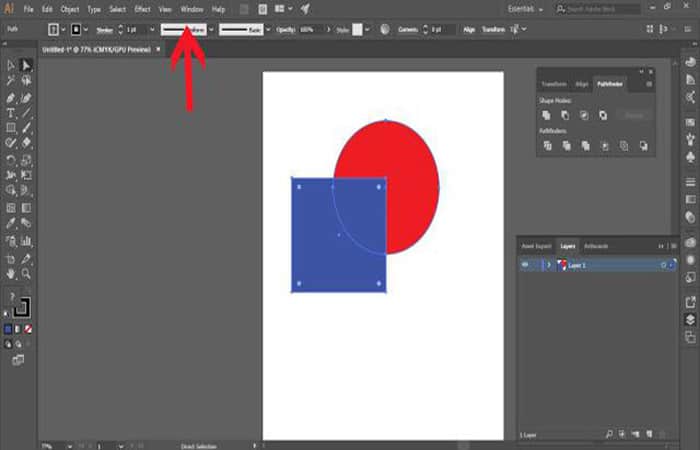700x450 pixels.
Task: Click the Align link in control bar
Action: [x=469, y=29]
